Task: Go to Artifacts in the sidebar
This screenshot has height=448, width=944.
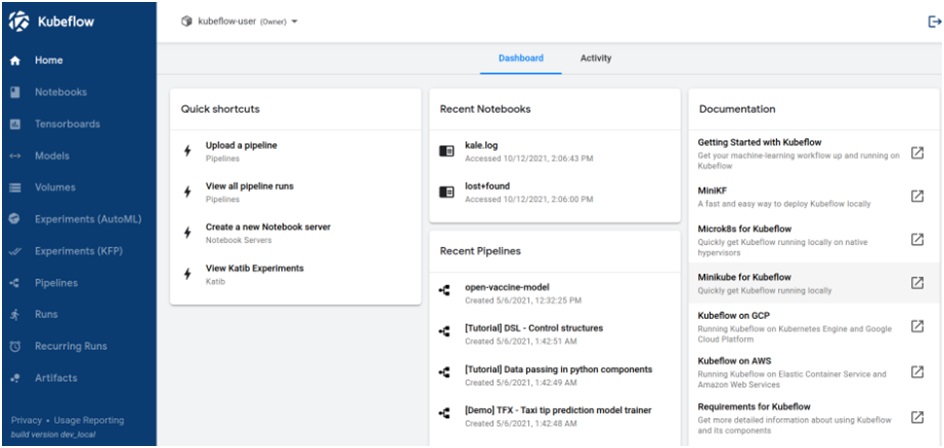Action: click(x=56, y=378)
